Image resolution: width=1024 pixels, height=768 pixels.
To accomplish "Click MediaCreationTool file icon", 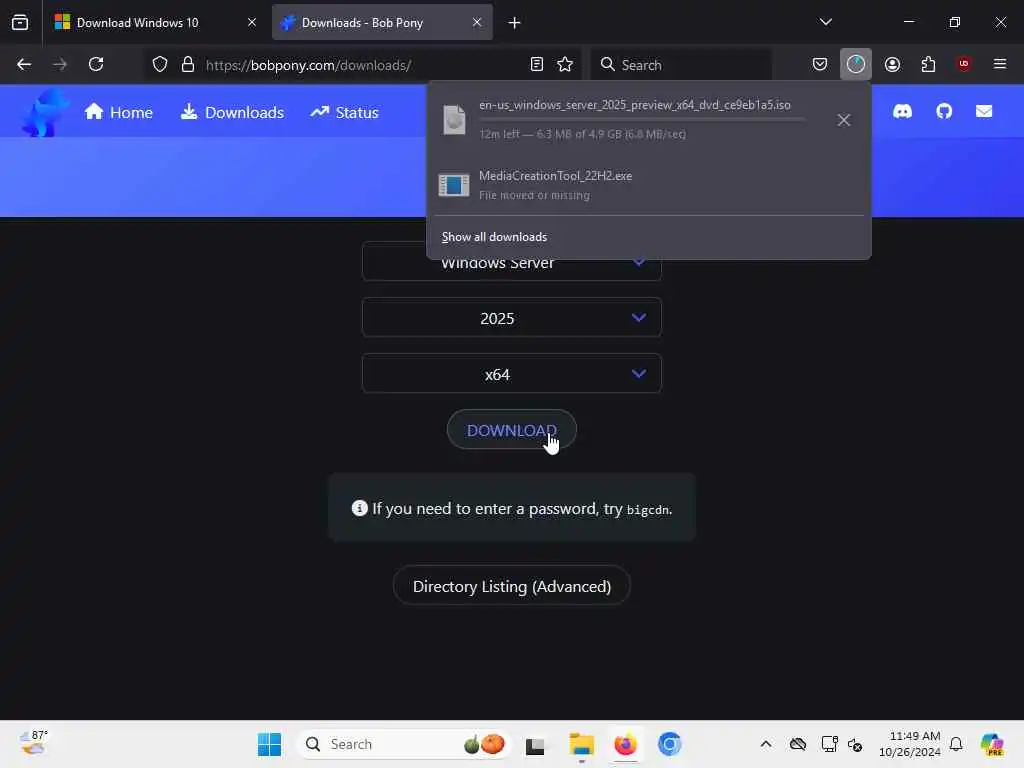I will click(454, 185).
